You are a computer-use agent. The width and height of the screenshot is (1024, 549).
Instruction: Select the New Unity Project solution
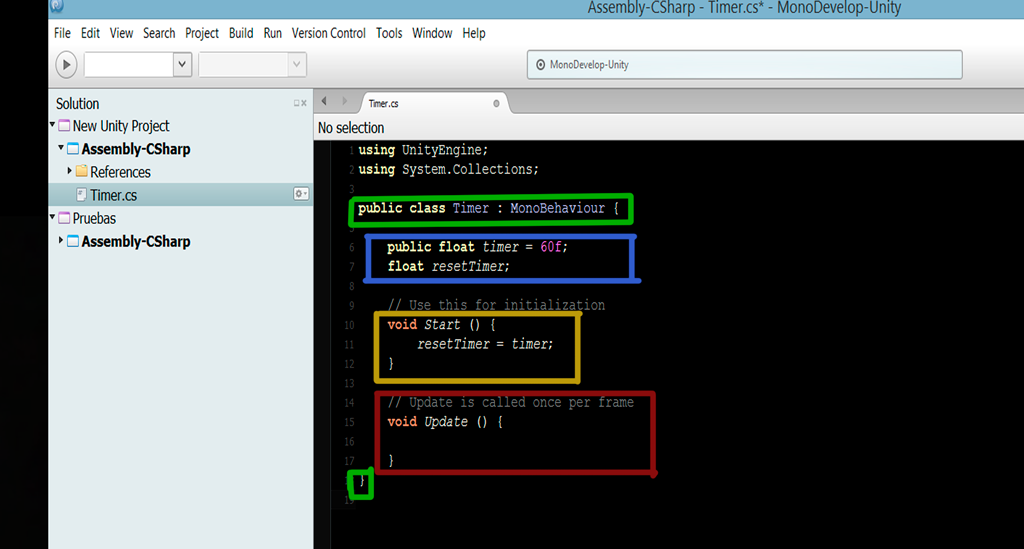[x=121, y=126]
